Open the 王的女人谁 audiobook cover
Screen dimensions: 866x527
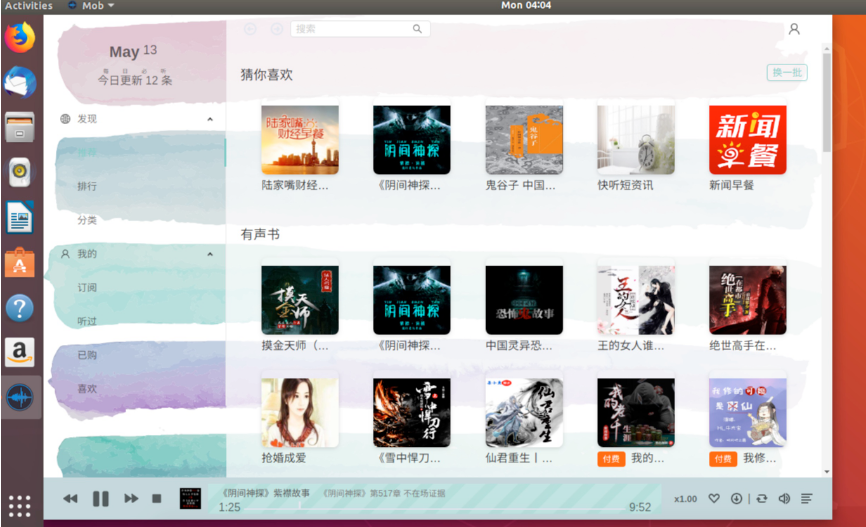point(636,300)
